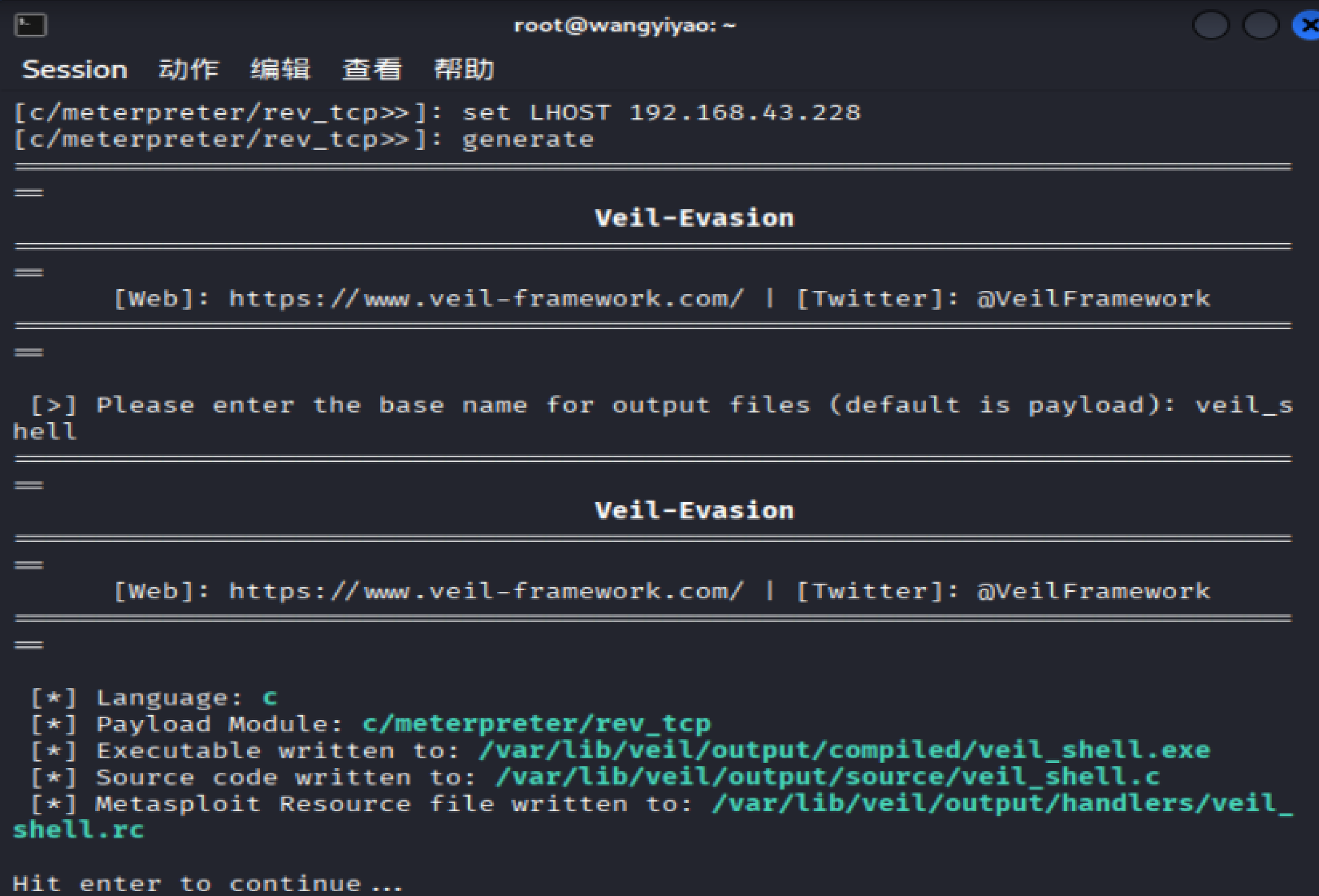Open the 编辑 menu
The width and height of the screenshot is (1319, 896).
pos(280,70)
